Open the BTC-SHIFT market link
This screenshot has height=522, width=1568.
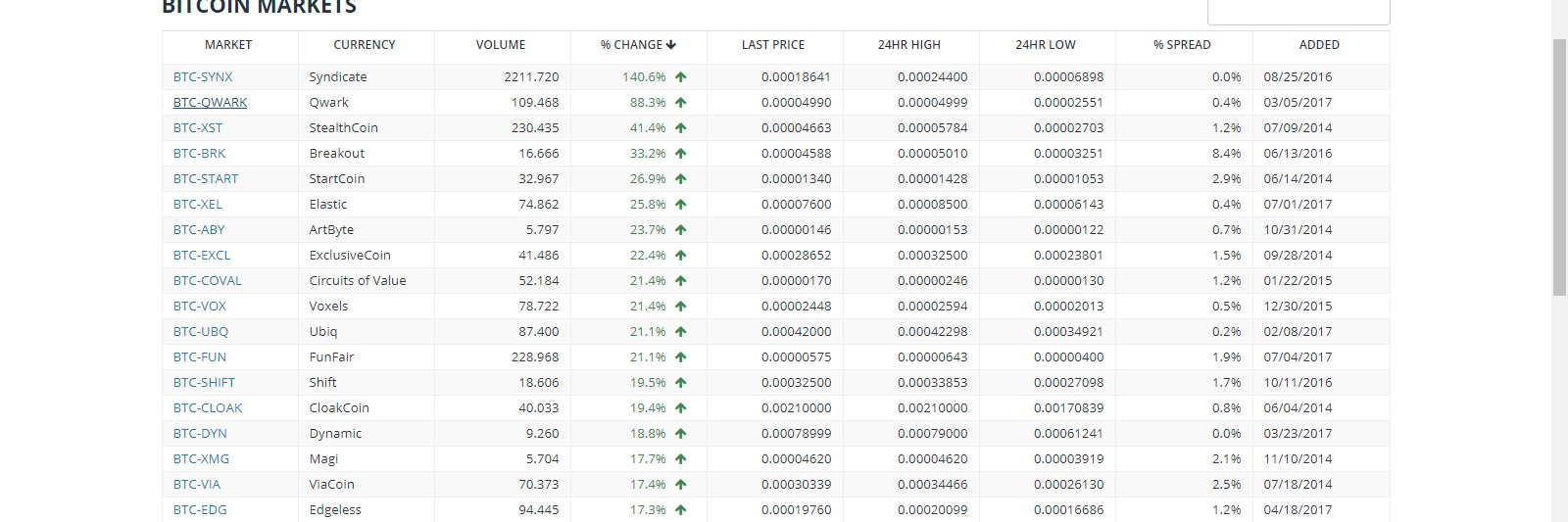(204, 382)
